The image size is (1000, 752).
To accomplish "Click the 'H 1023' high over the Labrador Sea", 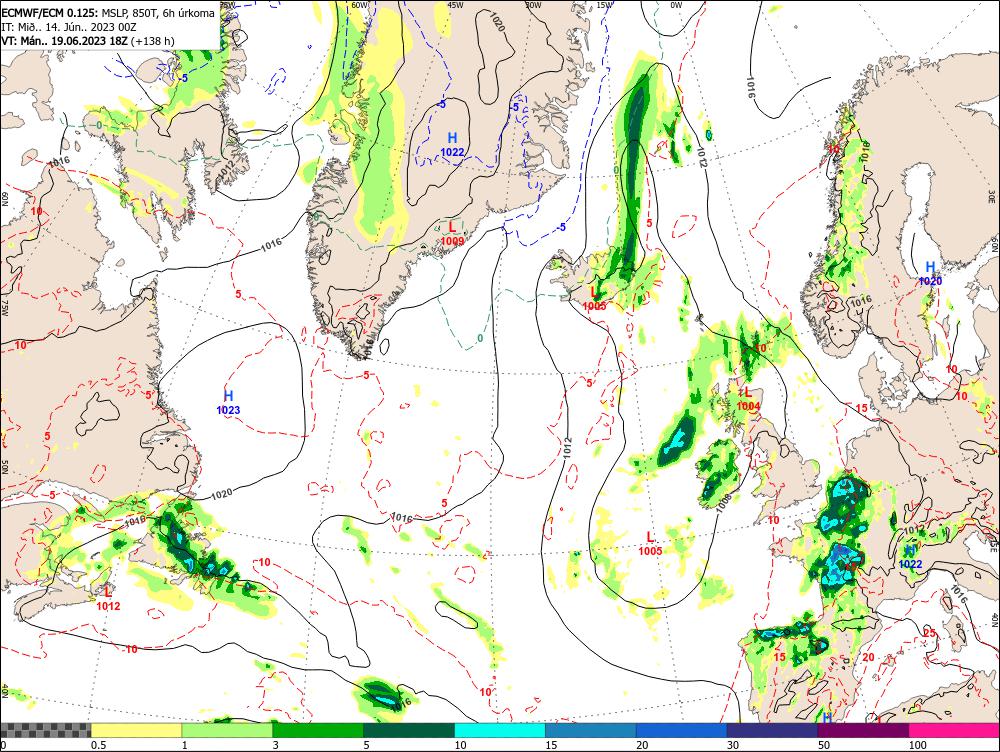I will [228, 402].
